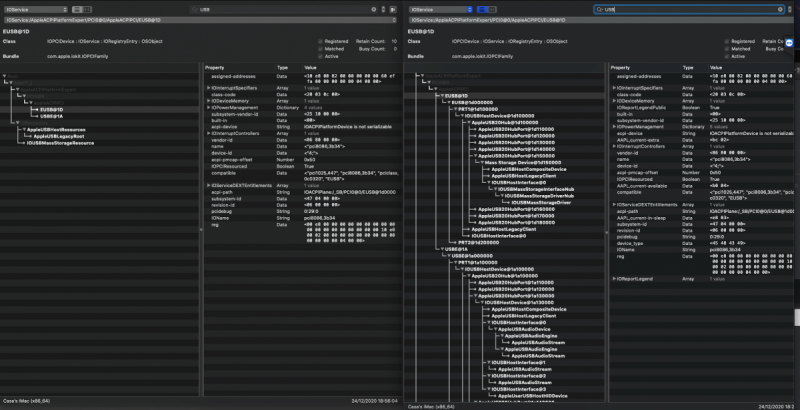Image resolution: width=800 pixels, height=410 pixels.
Task: Switch right window to column browser view
Action: (x=492, y=9)
